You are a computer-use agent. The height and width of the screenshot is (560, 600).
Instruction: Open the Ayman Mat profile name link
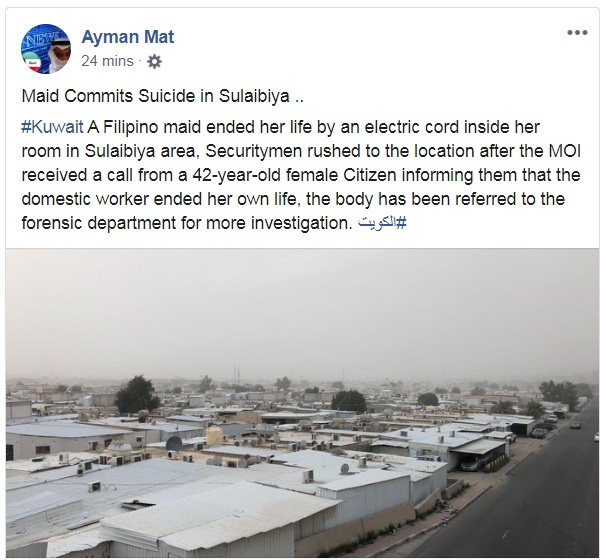point(128,37)
